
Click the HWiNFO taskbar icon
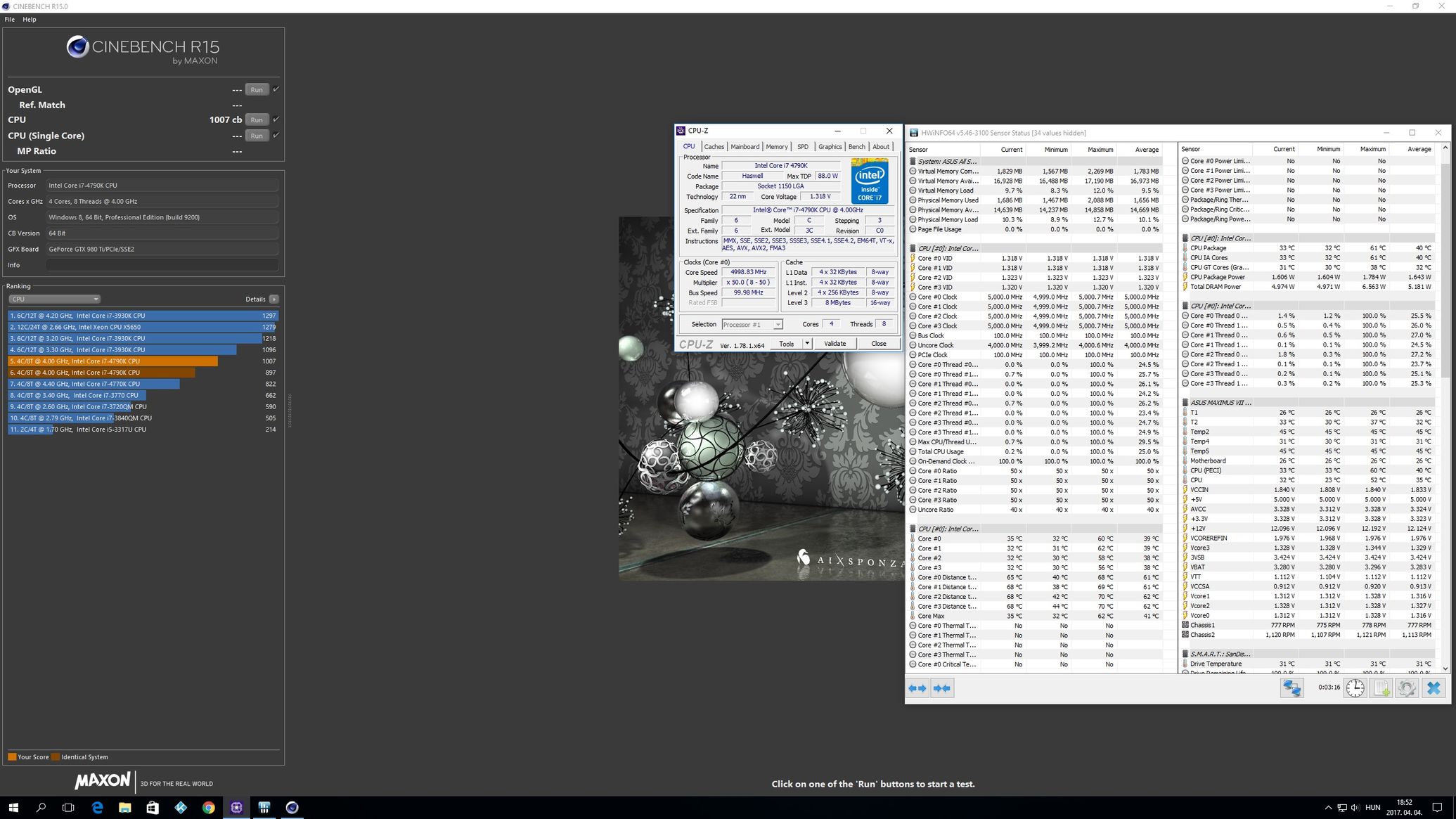[x=264, y=808]
